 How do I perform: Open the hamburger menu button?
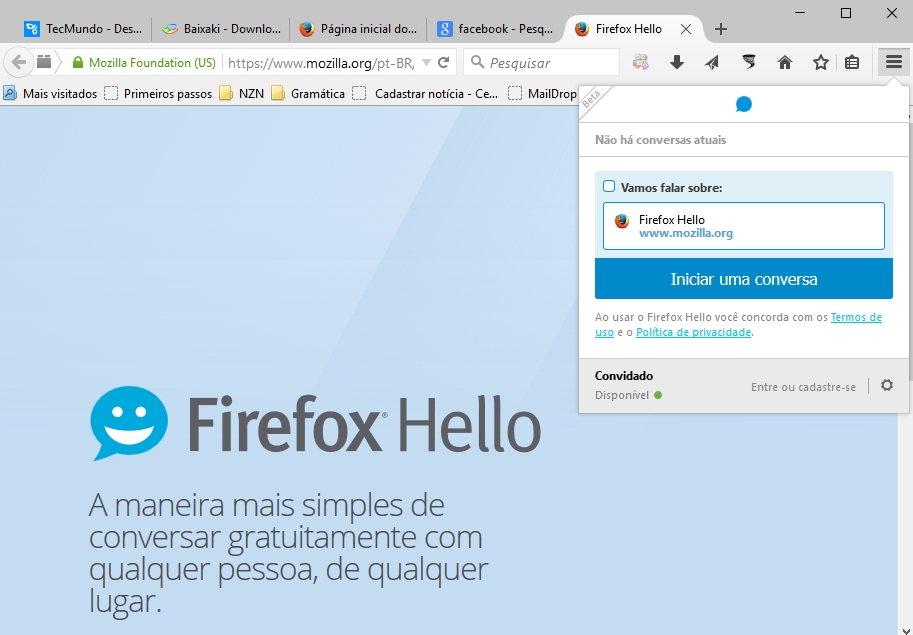point(894,62)
